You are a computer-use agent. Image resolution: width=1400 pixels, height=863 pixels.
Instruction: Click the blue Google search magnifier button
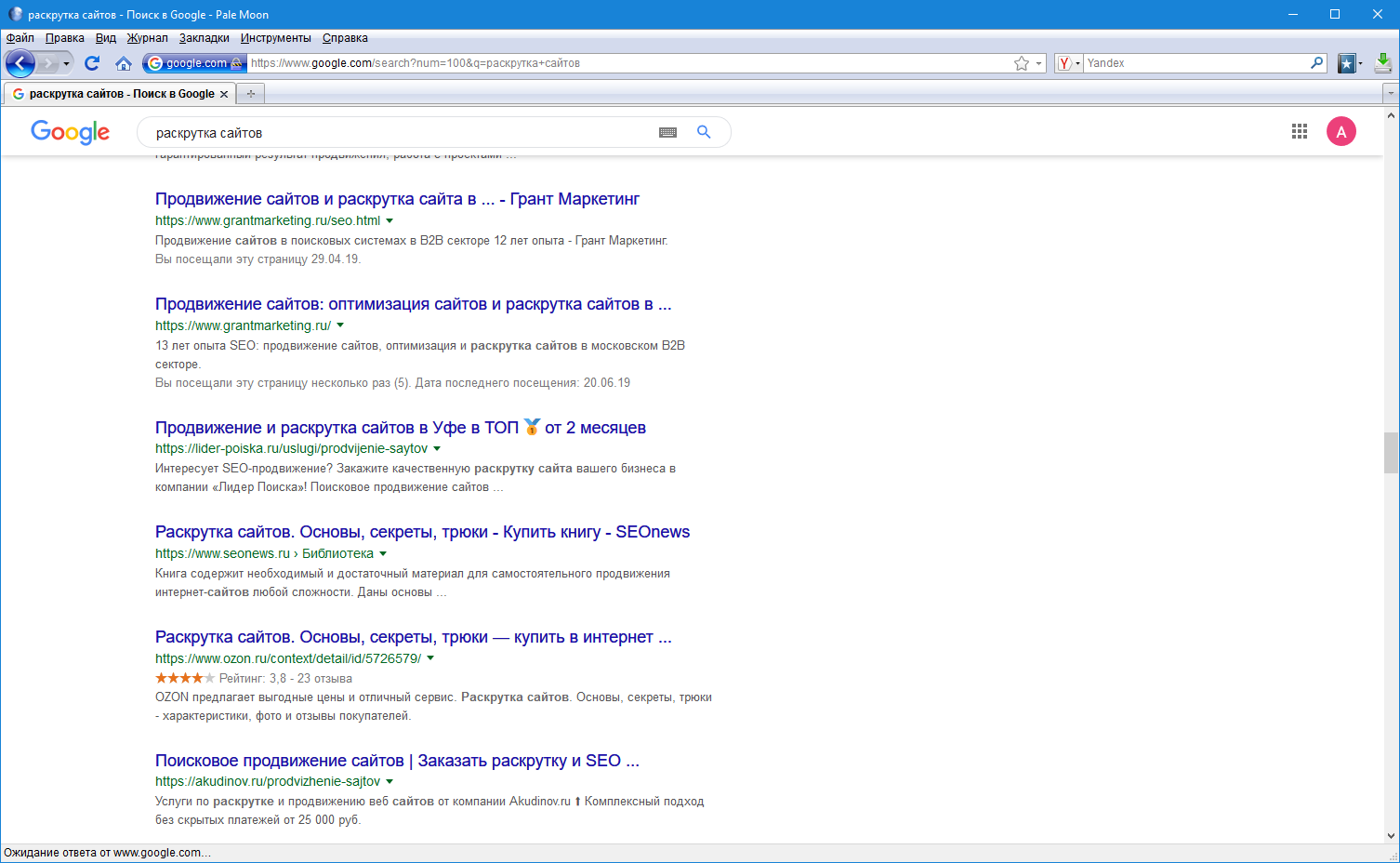(x=704, y=132)
